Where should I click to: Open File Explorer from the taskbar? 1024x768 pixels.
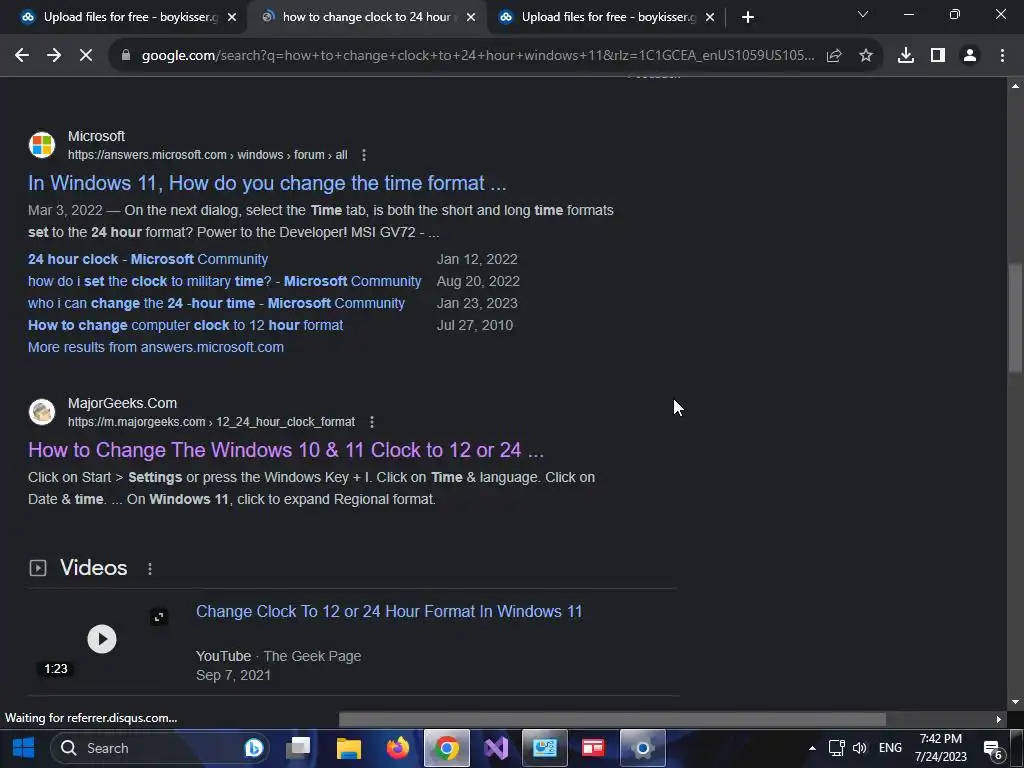coord(349,748)
